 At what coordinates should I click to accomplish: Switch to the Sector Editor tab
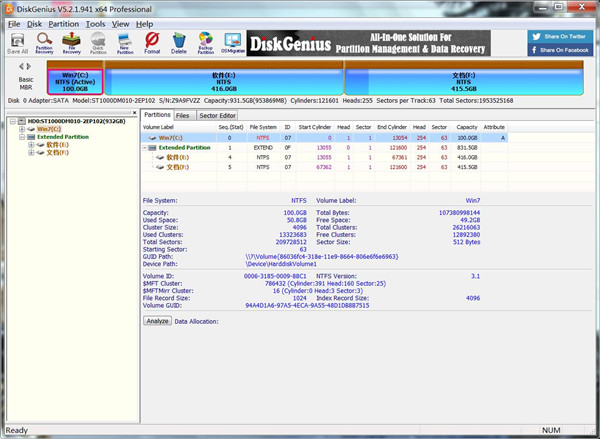pos(217,116)
